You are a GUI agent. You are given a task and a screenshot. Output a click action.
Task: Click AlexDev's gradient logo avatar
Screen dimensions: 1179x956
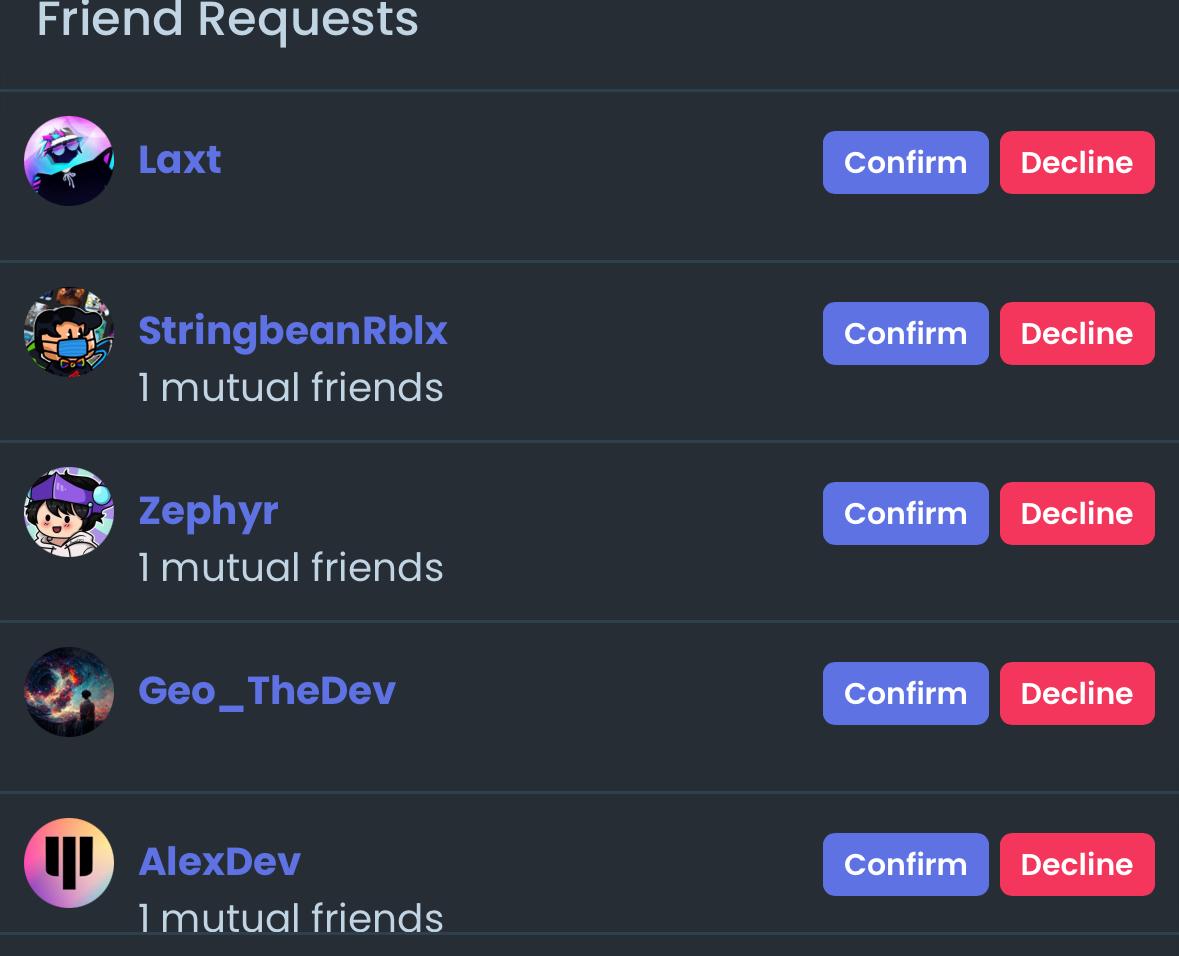[x=69, y=863]
